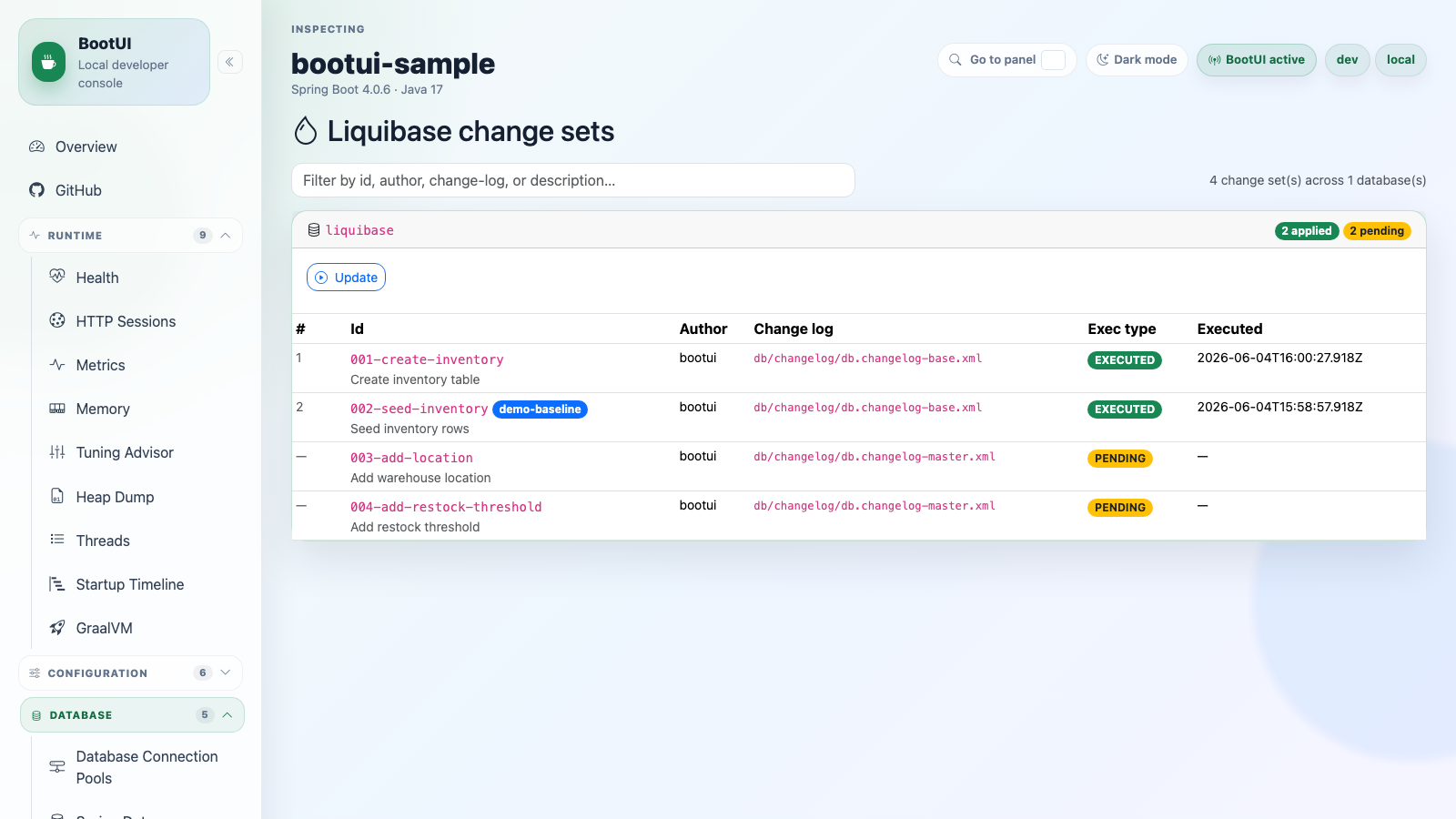
Task: Click the demo-baseline tag
Action: 540,409
